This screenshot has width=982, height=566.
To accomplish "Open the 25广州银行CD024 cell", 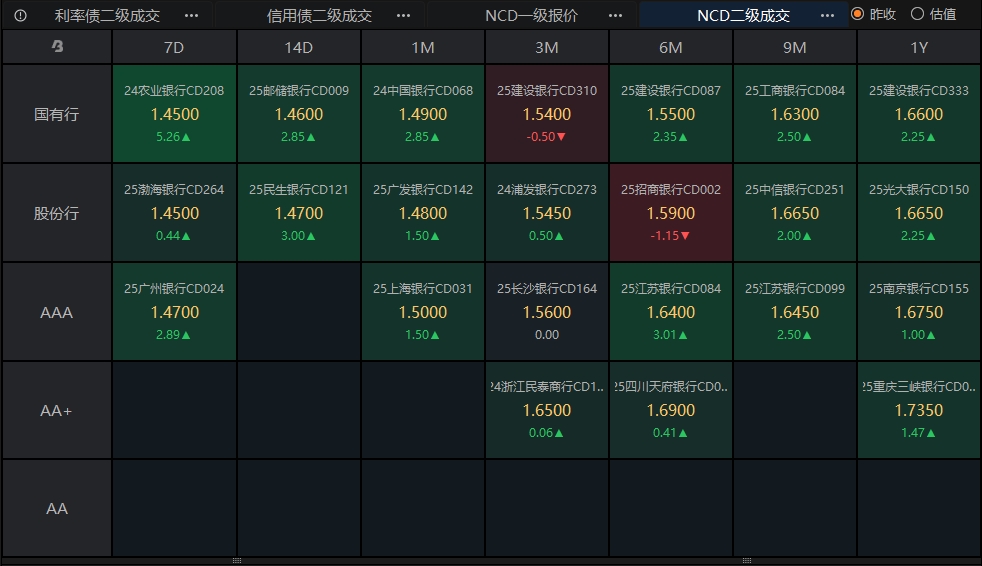I will click(x=174, y=312).
